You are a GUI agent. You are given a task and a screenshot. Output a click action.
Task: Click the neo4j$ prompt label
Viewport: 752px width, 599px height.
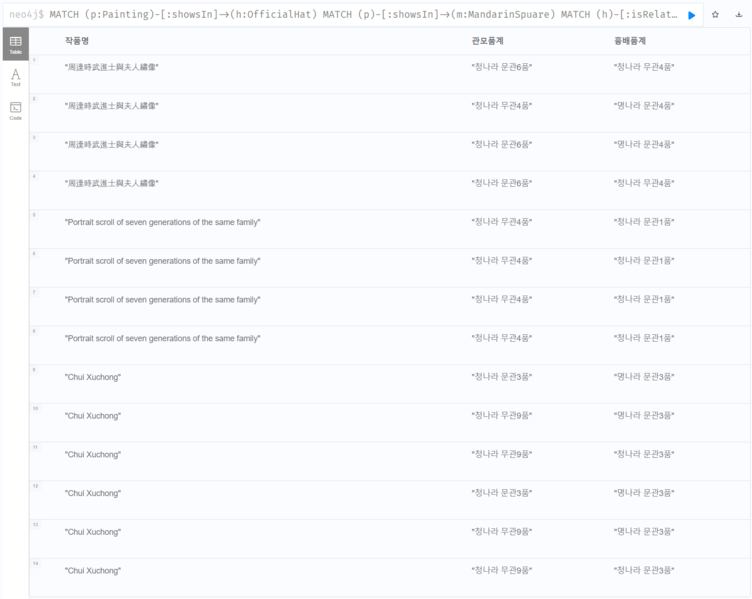[25, 15]
